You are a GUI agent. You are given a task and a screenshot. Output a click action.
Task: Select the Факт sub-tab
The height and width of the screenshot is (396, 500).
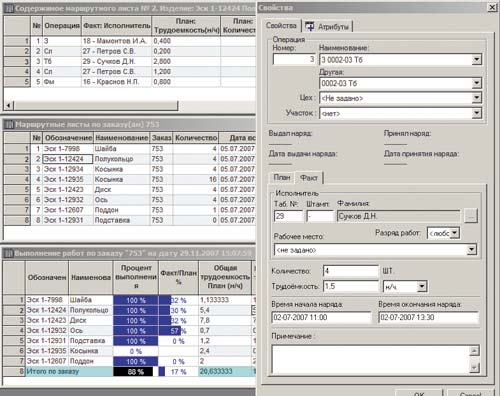point(309,178)
